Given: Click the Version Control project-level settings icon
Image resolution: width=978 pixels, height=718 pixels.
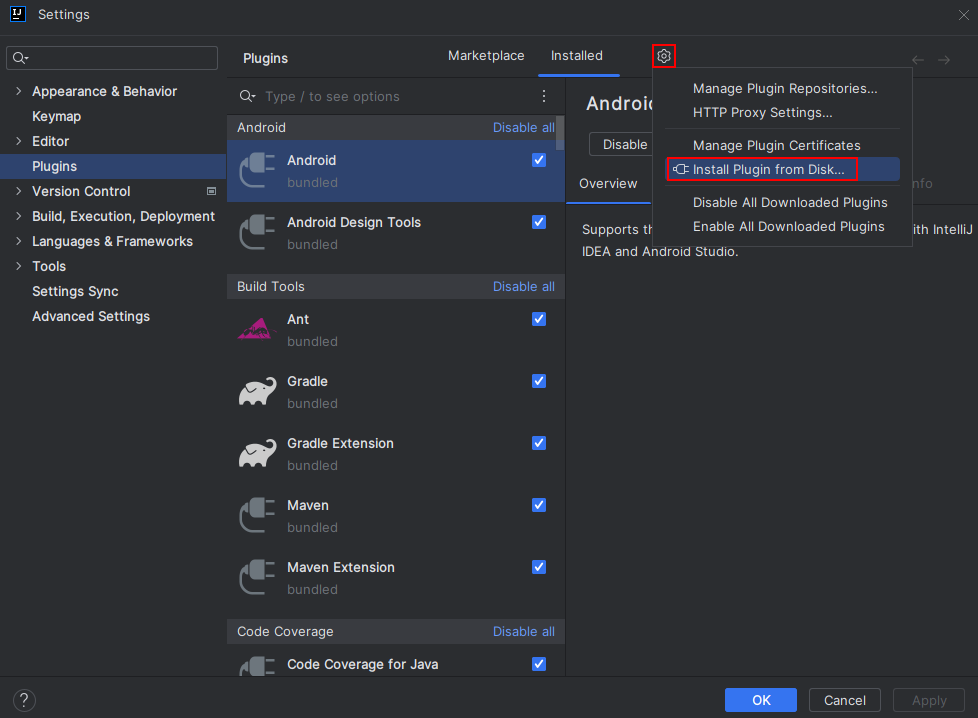Looking at the screenshot, I should click(211, 192).
